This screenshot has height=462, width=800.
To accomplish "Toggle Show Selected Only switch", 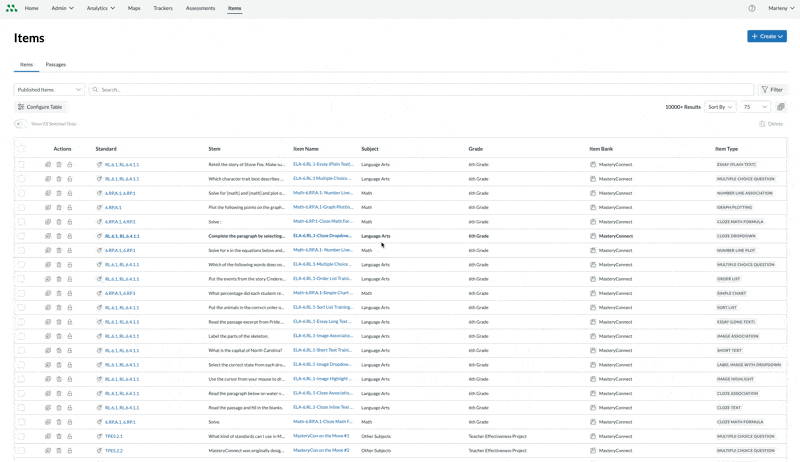I will pos(20,124).
